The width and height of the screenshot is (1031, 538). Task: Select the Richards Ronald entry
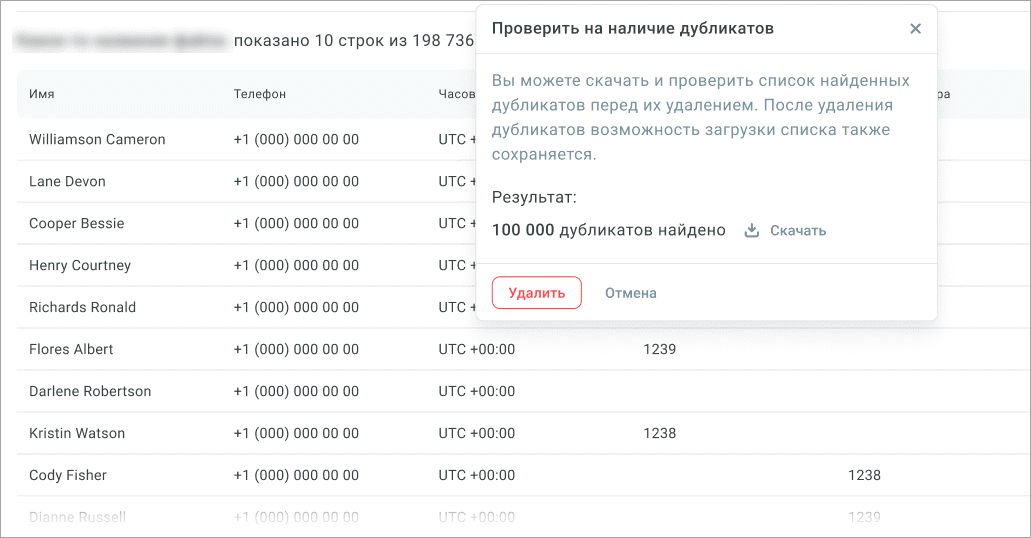coord(82,307)
